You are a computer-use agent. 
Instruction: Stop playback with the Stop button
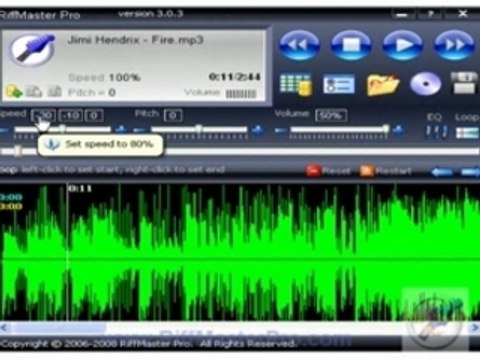[x=350, y=45]
